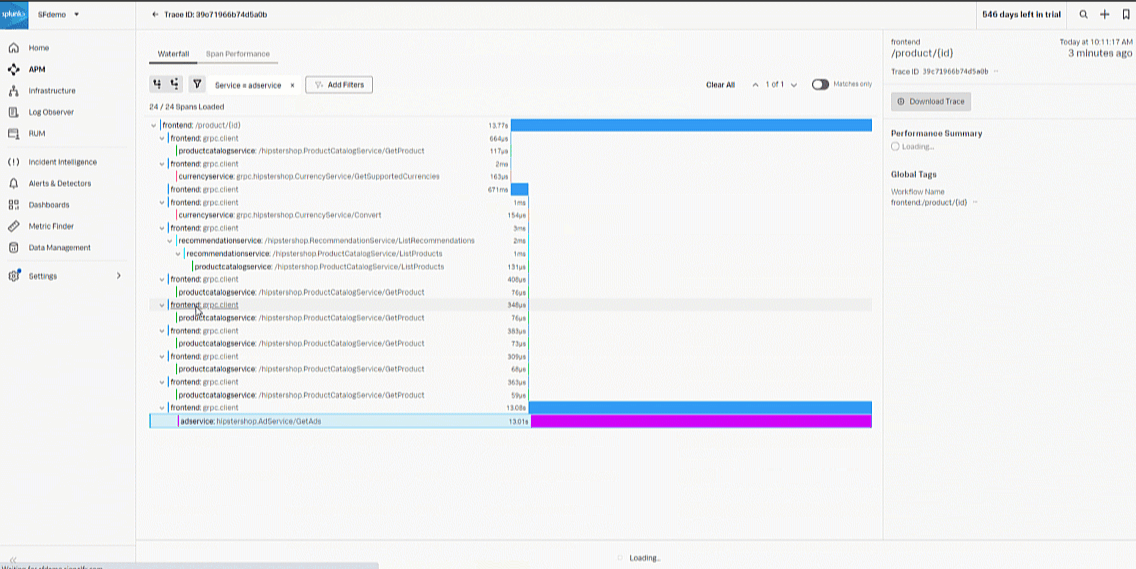
Task: Remove the Service = adservice filter
Action: [292, 86]
